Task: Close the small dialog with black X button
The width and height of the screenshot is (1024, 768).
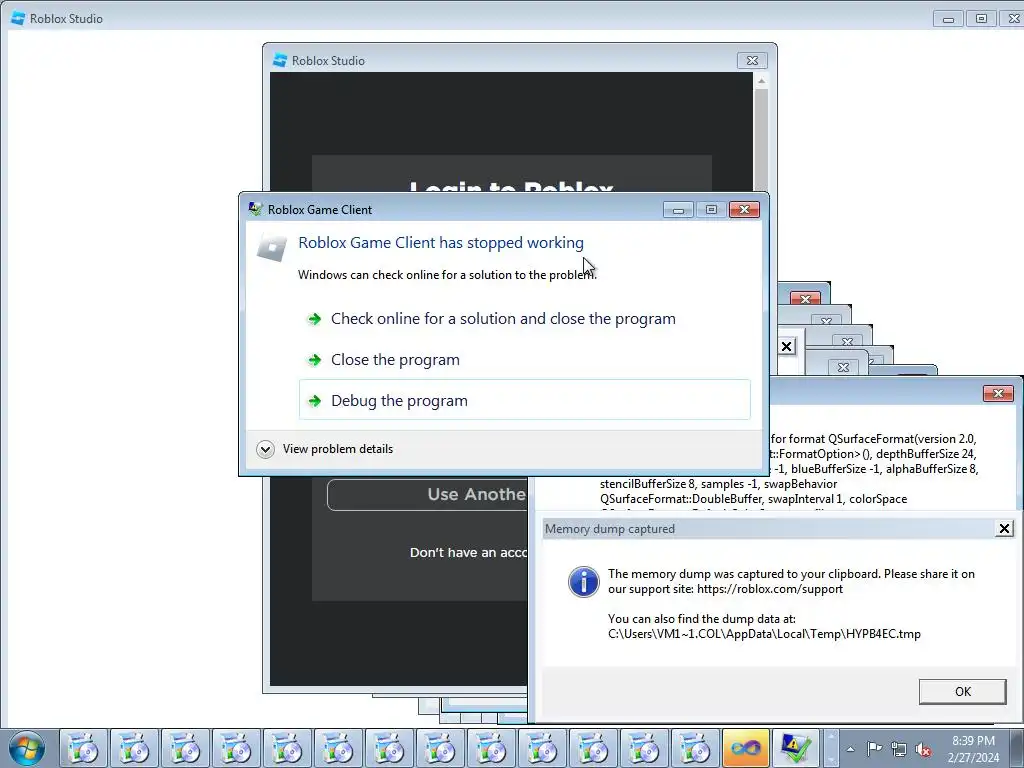Action: click(787, 346)
